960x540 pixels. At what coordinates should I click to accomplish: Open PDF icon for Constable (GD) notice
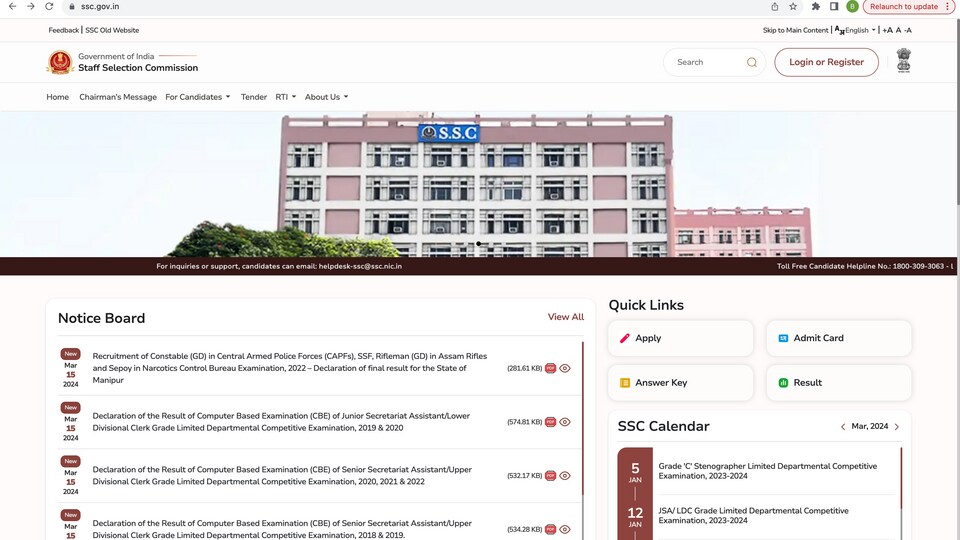coord(550,368)
